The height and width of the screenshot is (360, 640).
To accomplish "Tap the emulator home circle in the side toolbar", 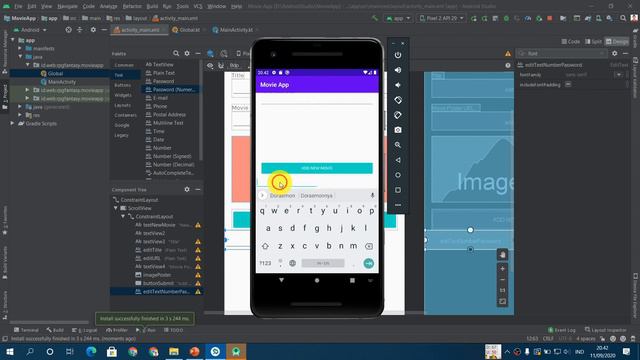I will (x=398, y=175).
